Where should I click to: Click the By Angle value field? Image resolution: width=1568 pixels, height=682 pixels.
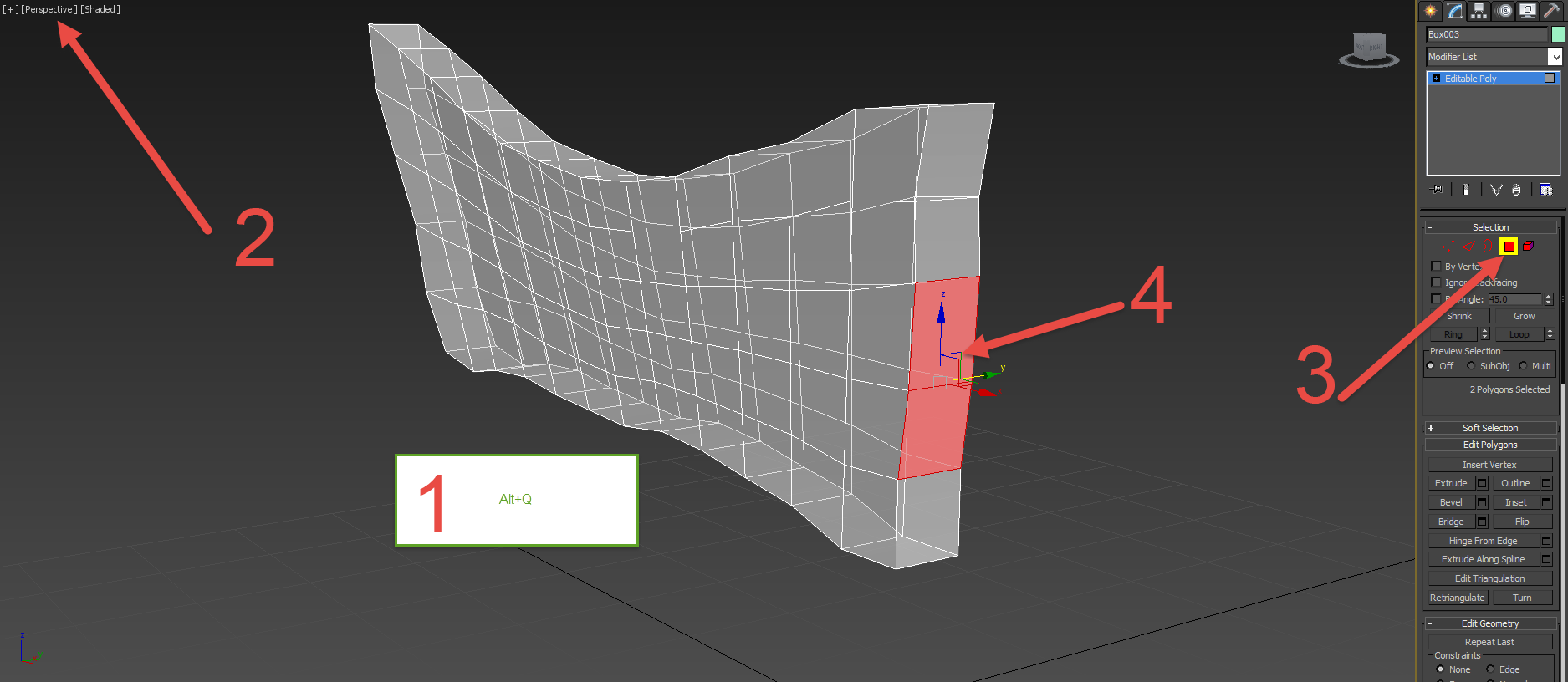tap(1514, 299)
